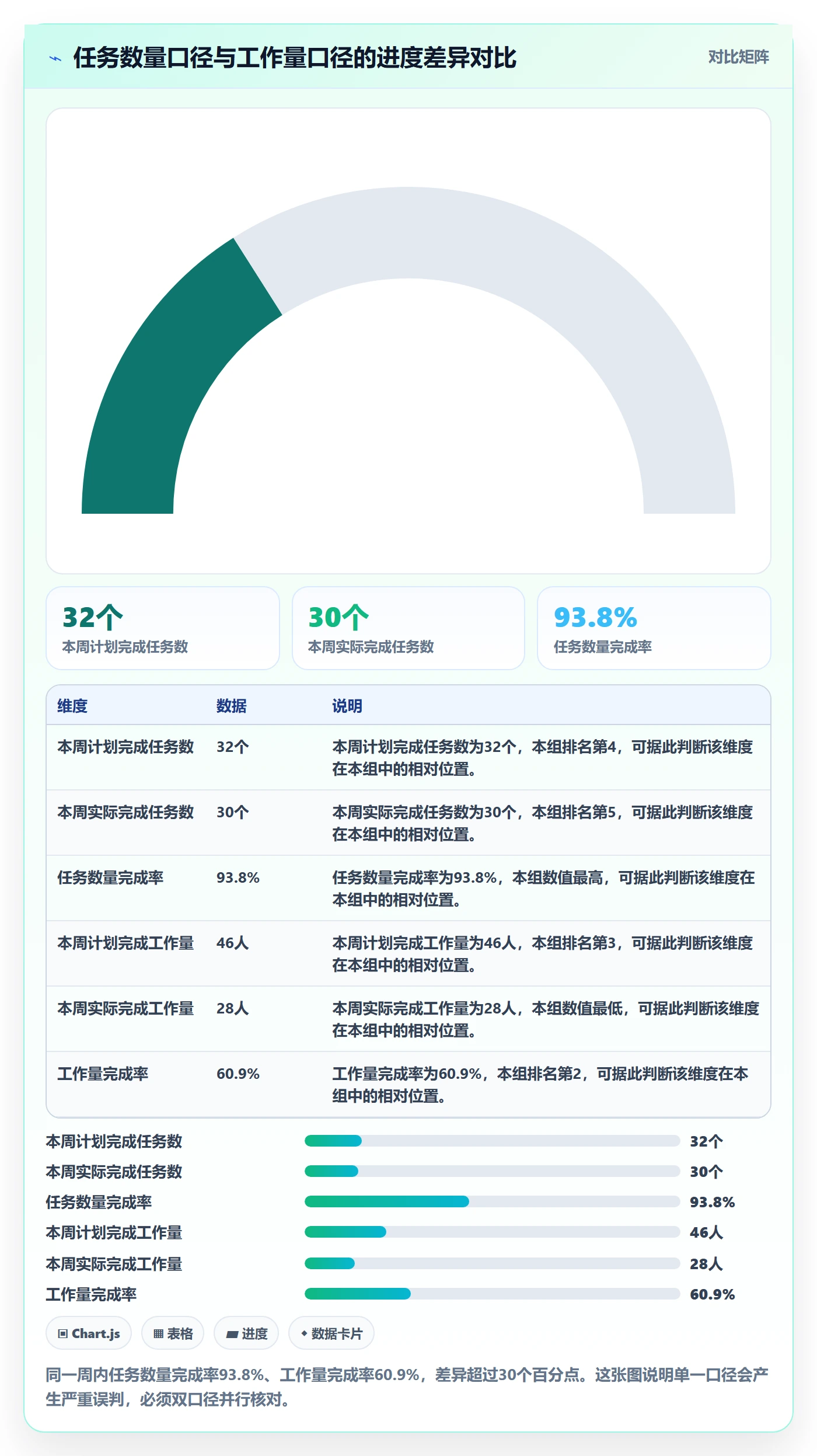Image resolution: width=817 pixels, height=1456 pixels.
Task: Click the 数据 column header
Action: 232,706
